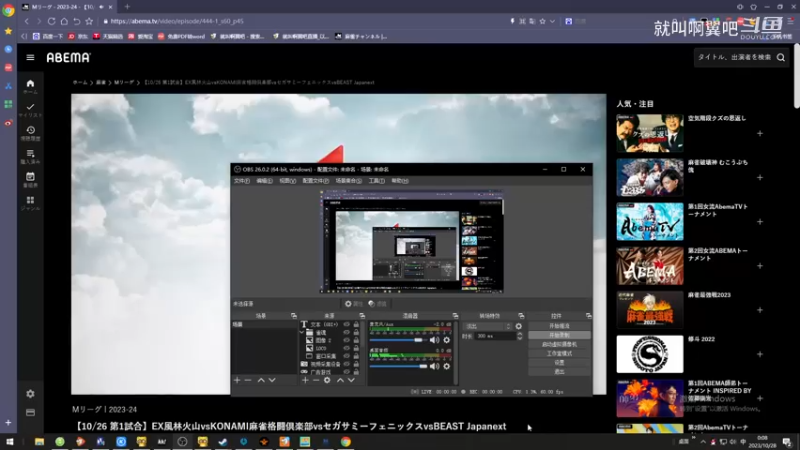
Task: Click the ABEMA search magnifier icon
Action: point(781,58)
